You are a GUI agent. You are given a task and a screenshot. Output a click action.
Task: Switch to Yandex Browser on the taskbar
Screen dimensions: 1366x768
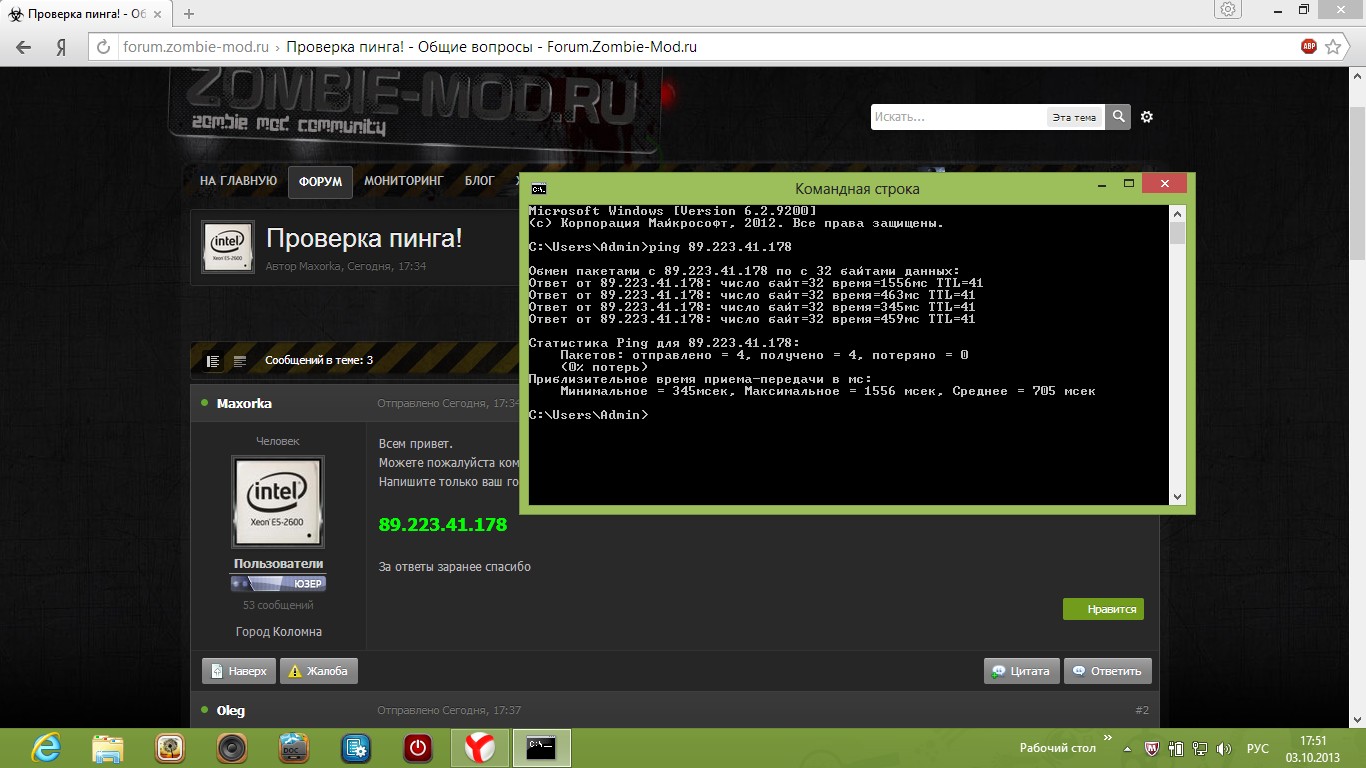[x=480, y=748]
